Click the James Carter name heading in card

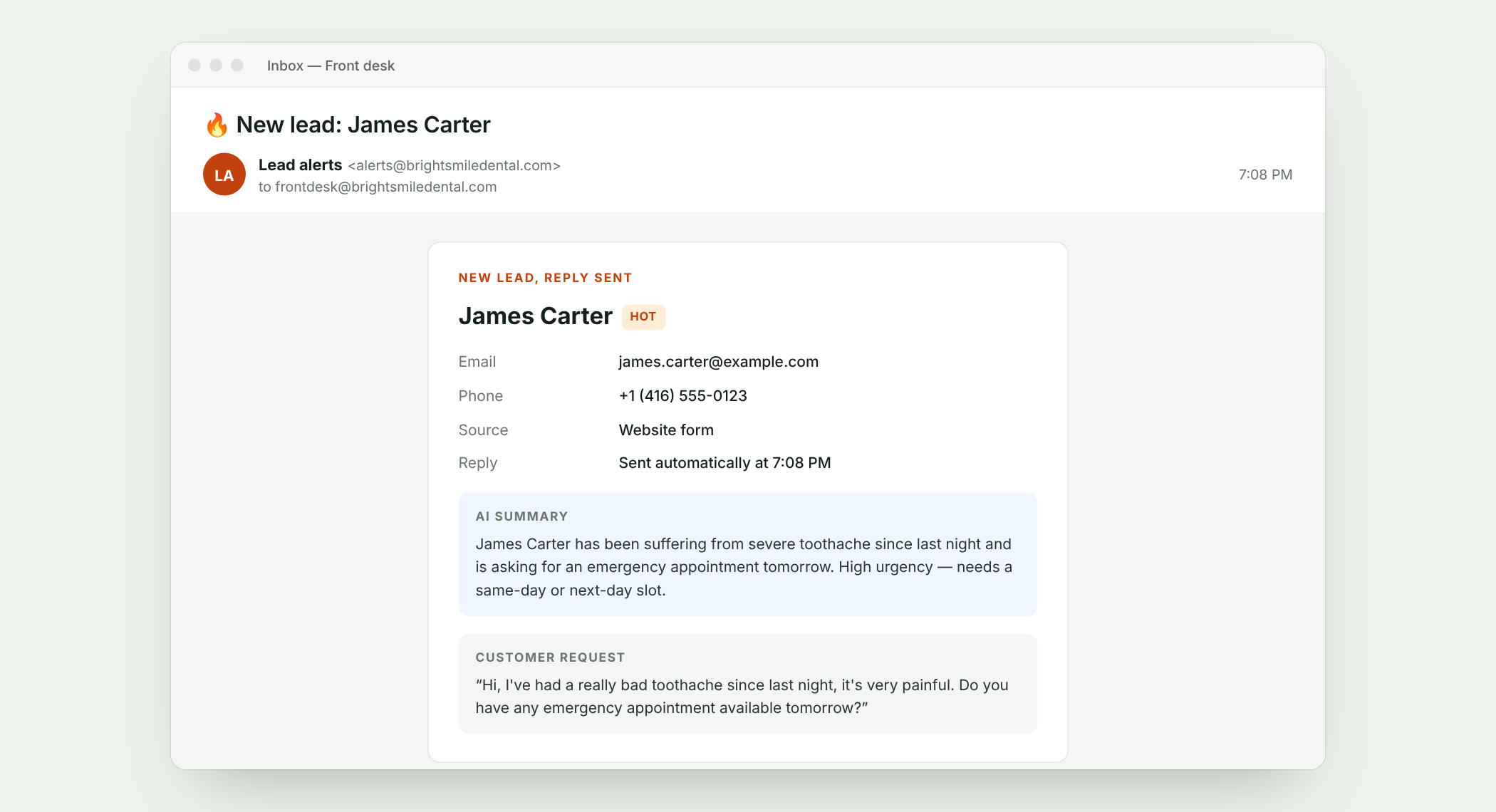[x=536, y=316]
